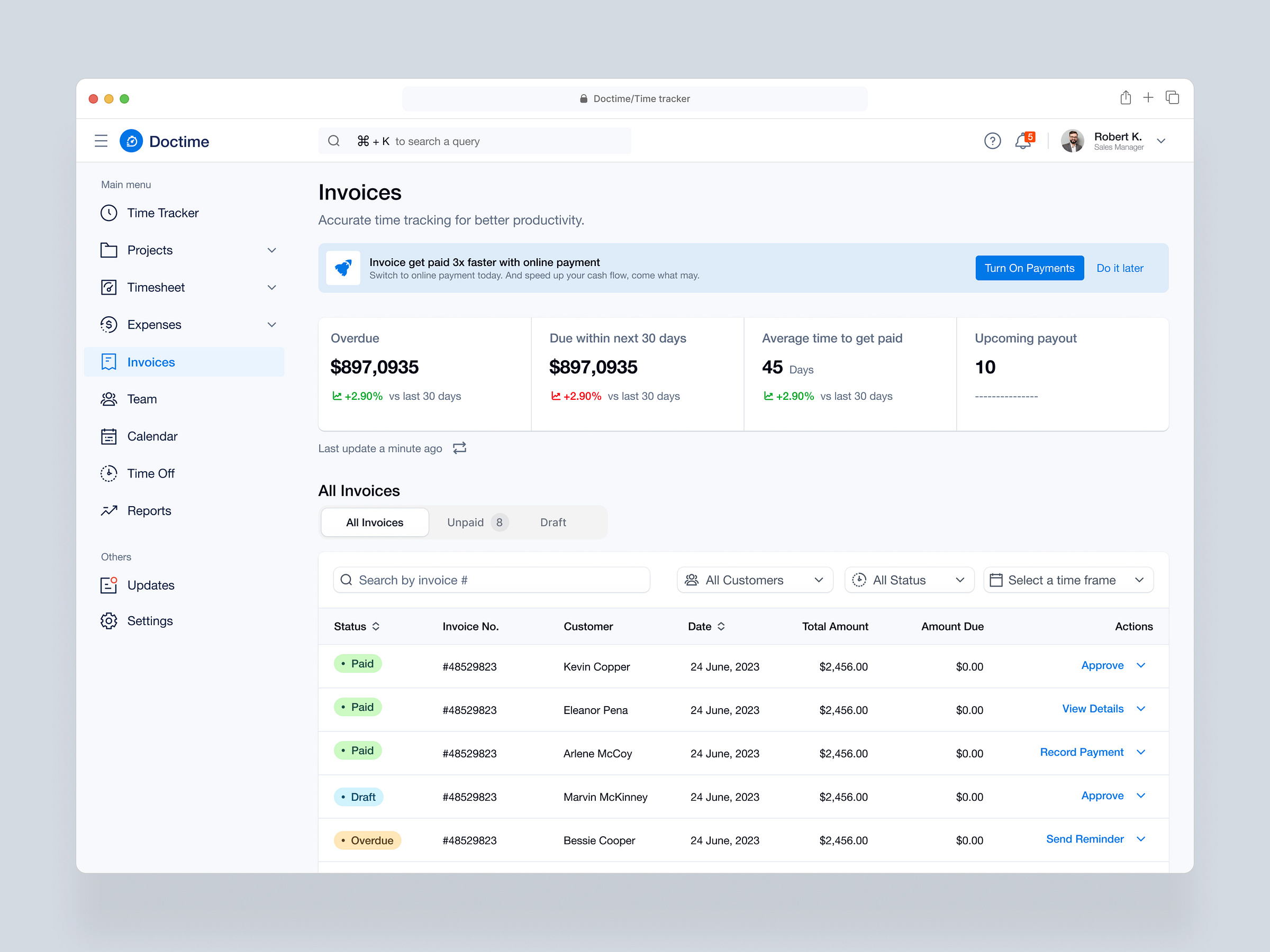Select the Team sidebar icon
Viewport: 1270px width, 952px height.
[109, 399]
